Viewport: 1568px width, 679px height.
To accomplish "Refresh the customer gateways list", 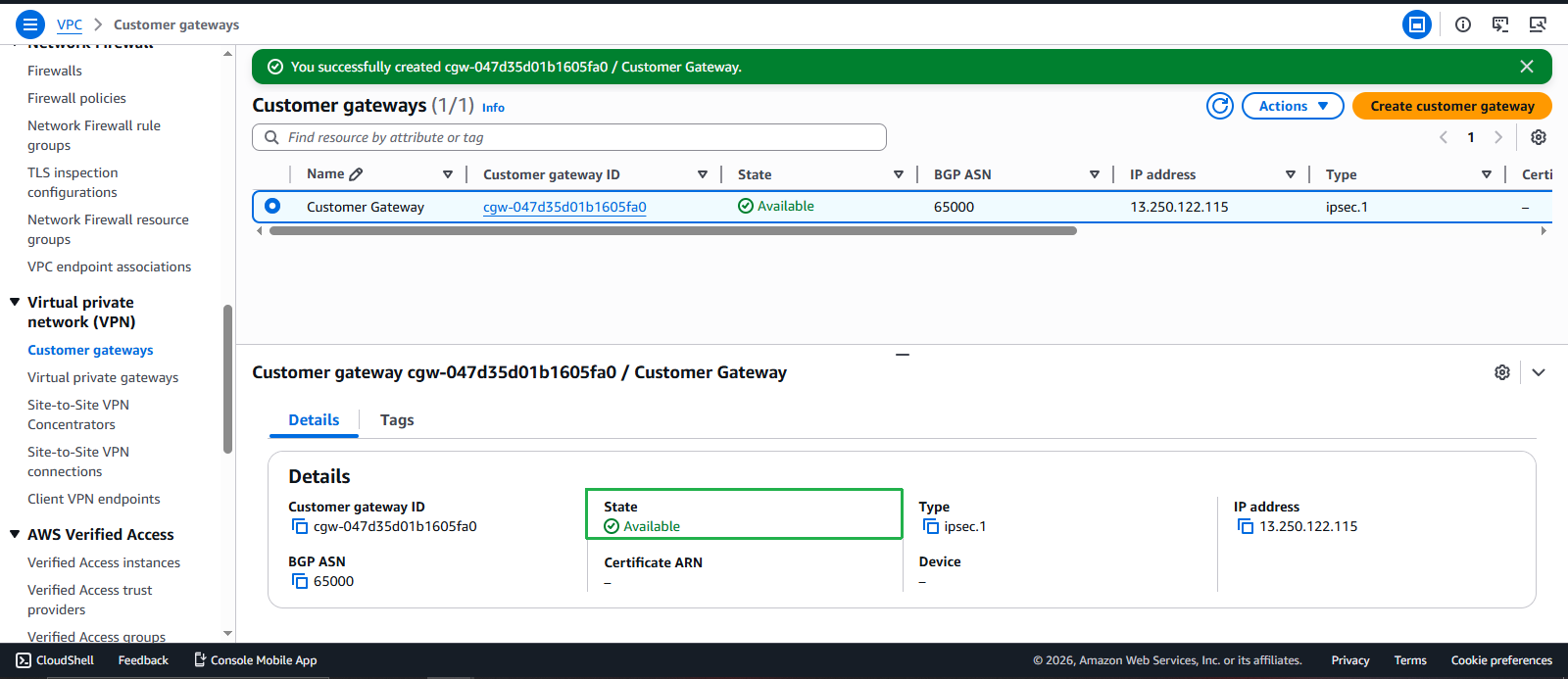I will [x=1220, y=106].
